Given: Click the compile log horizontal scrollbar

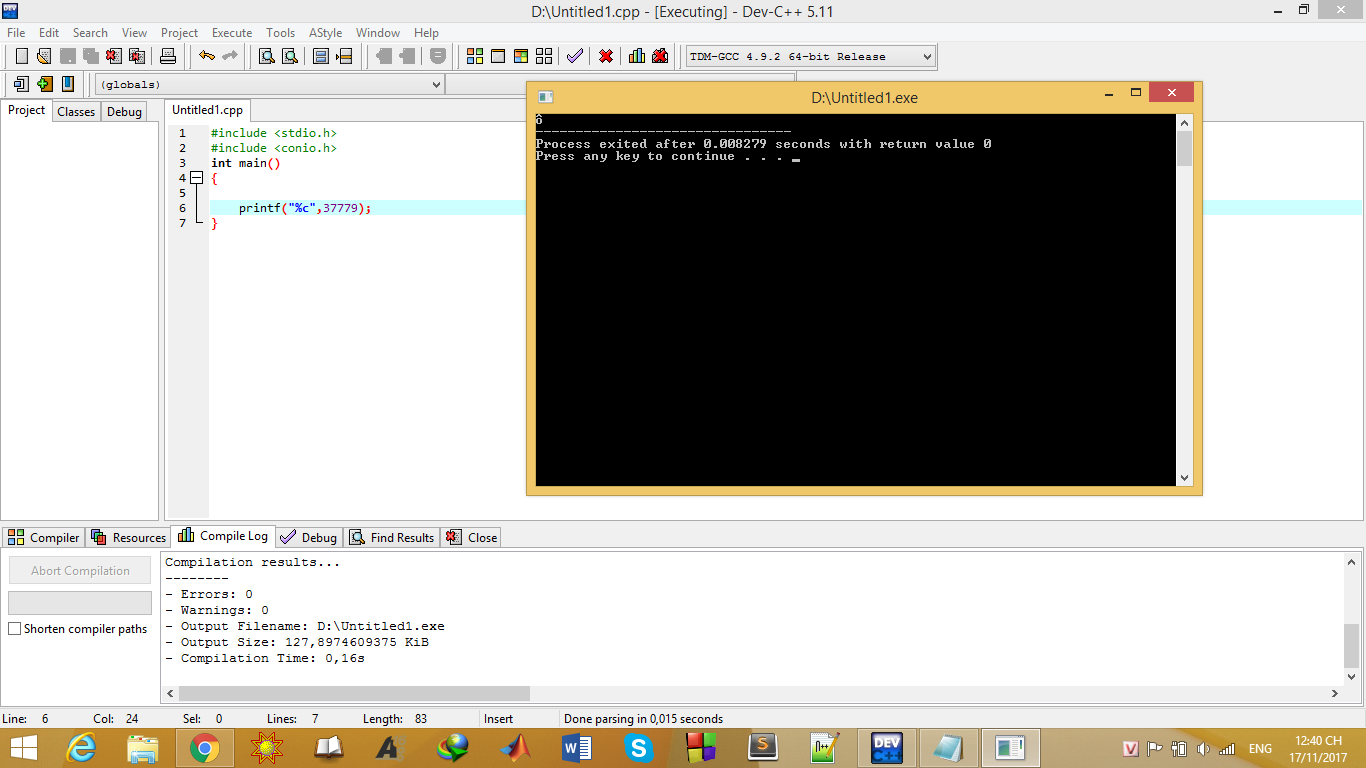Looking at the screenshot, I should pyautogui.click(x=354, y=693).
